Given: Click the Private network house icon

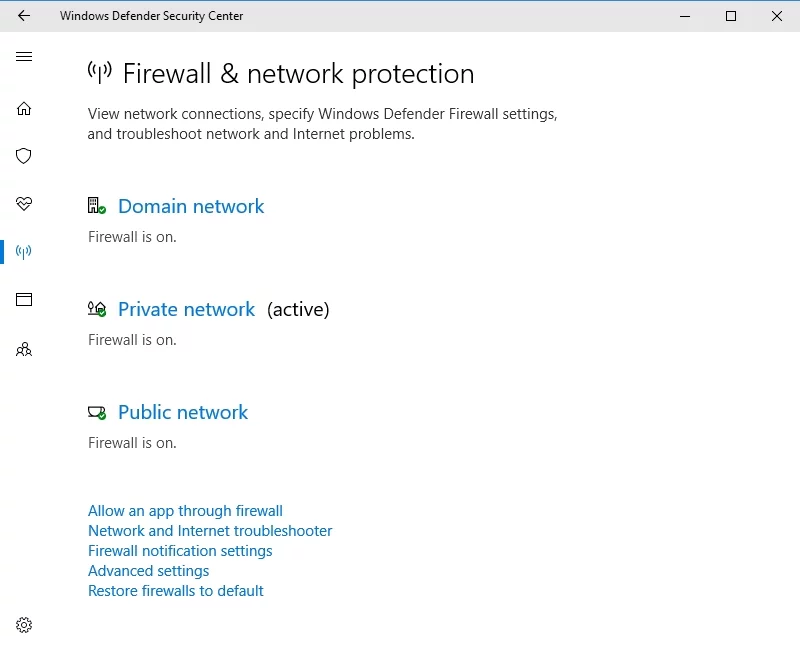Looking at the screenshot, I should [x=96, y=309].
